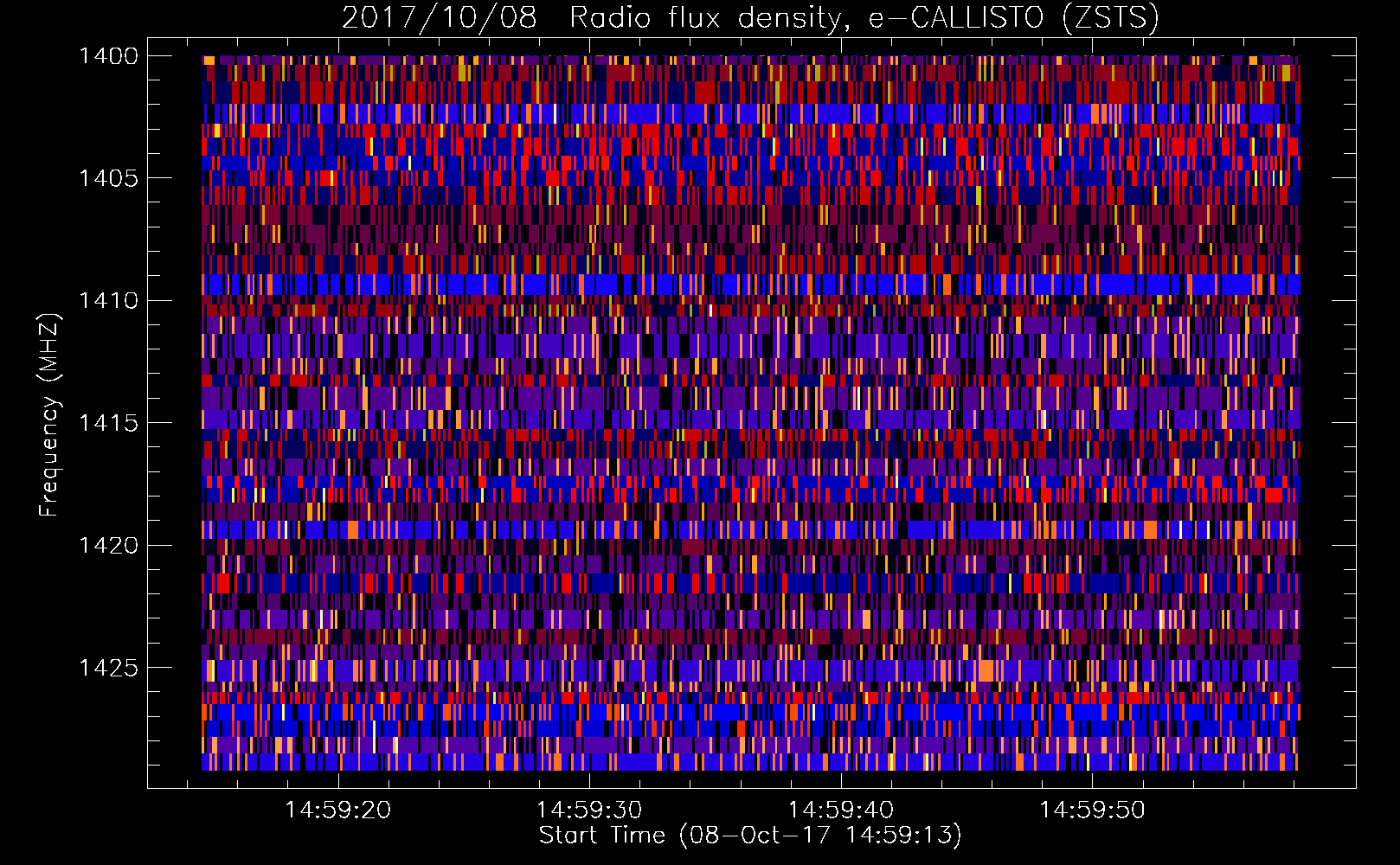Select the 'e-CALLISTO (ZSTS)' title text
The width and height of the screenshot is (1400, 865).
coord(1013,18)
